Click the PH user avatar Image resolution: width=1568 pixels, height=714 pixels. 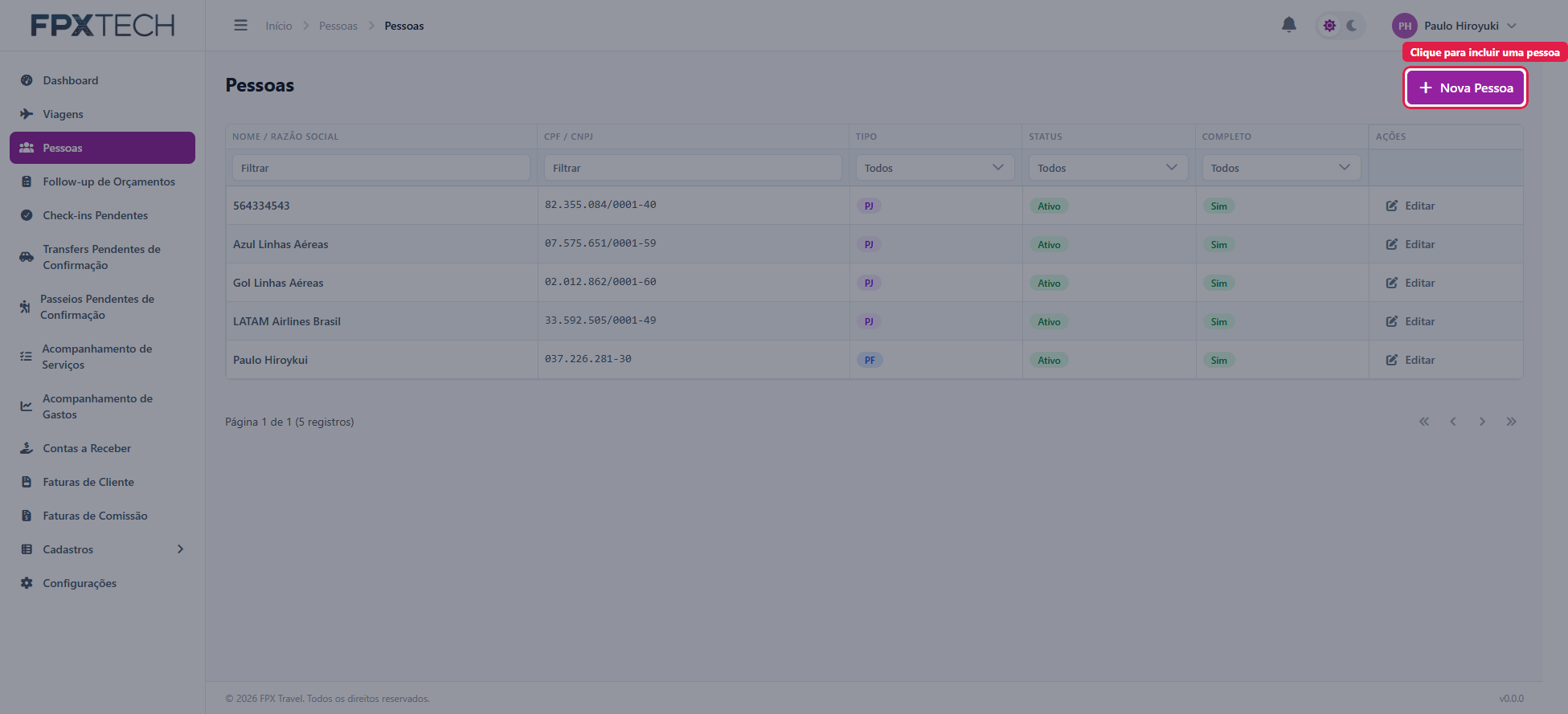pos(1404,26)
